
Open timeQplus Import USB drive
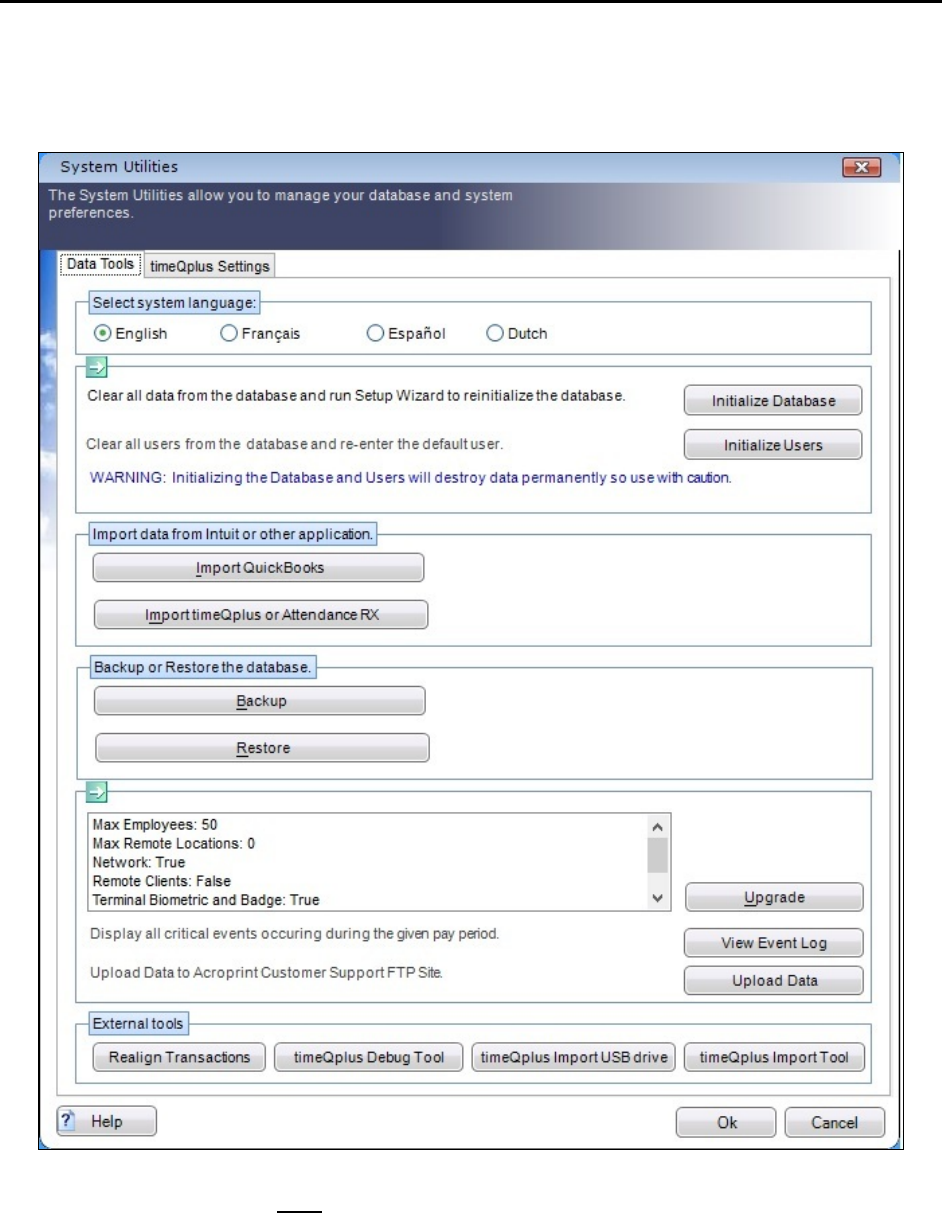[575, 1057]
